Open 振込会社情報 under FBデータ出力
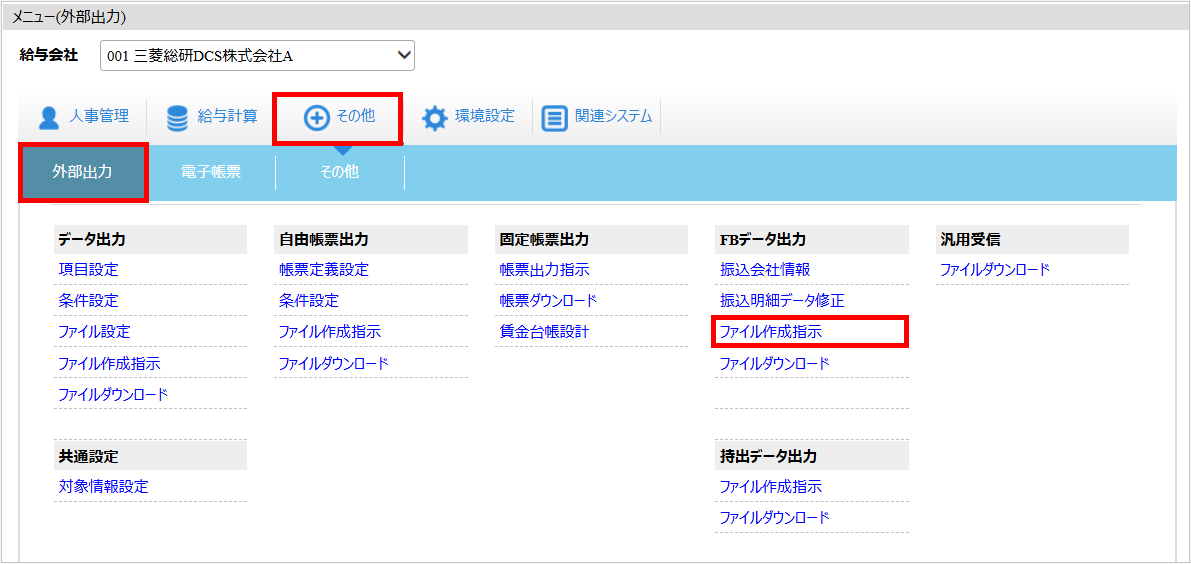 click(765, 269)
